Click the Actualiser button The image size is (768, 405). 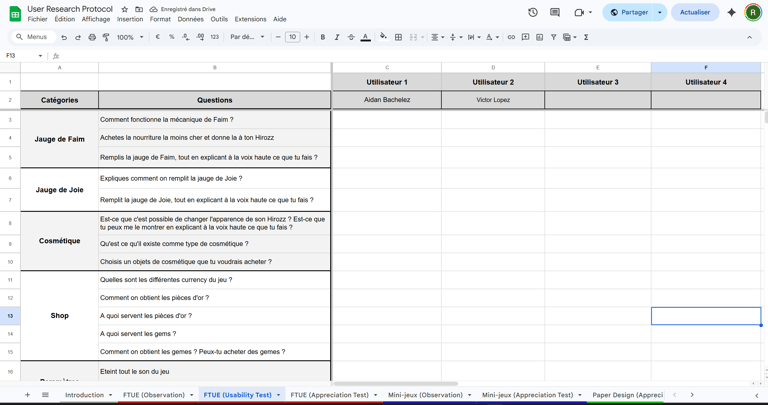point(695,12)
